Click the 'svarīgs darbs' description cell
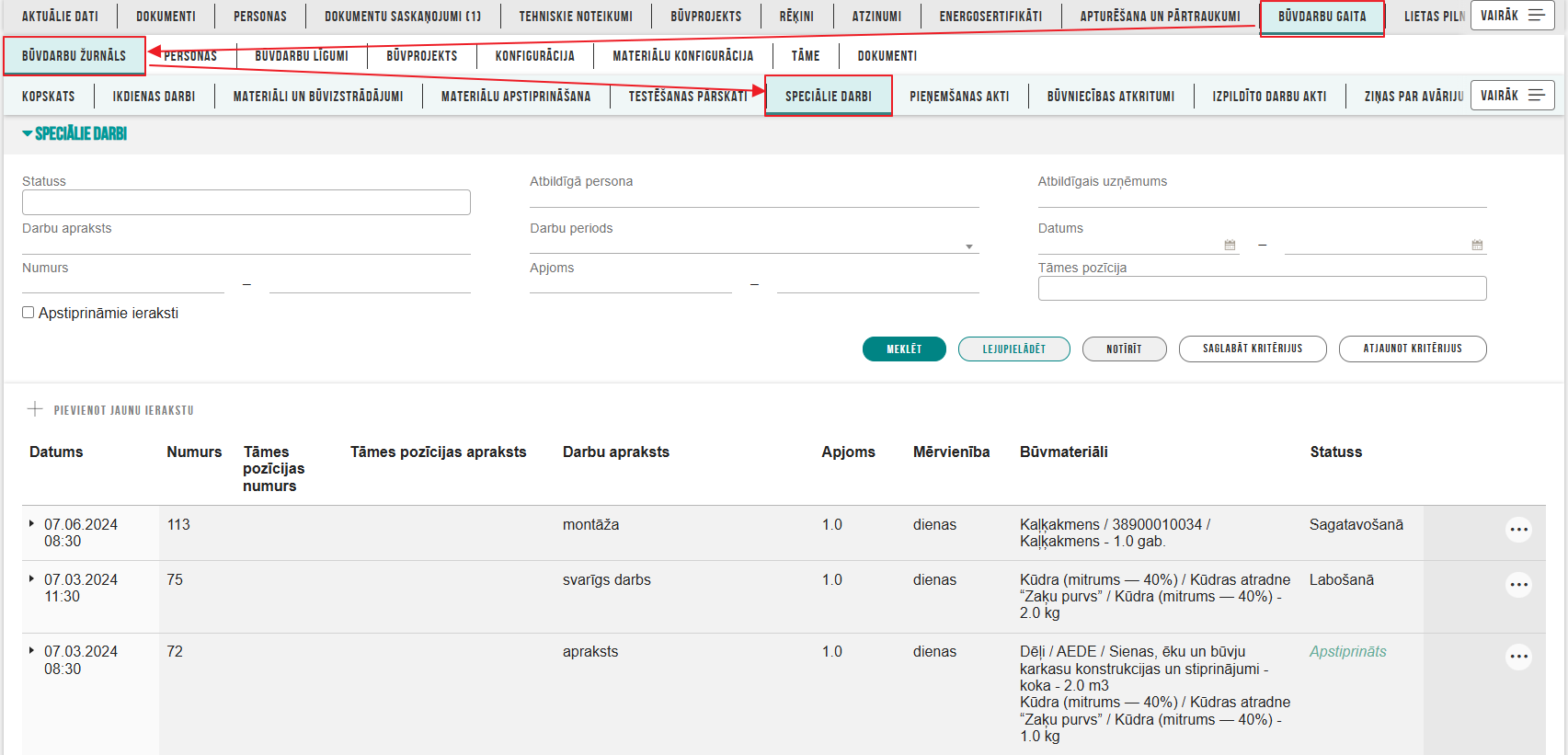The height and width of the screenshot is (755, 1568). pyautogui.click(x=606, y=579)
